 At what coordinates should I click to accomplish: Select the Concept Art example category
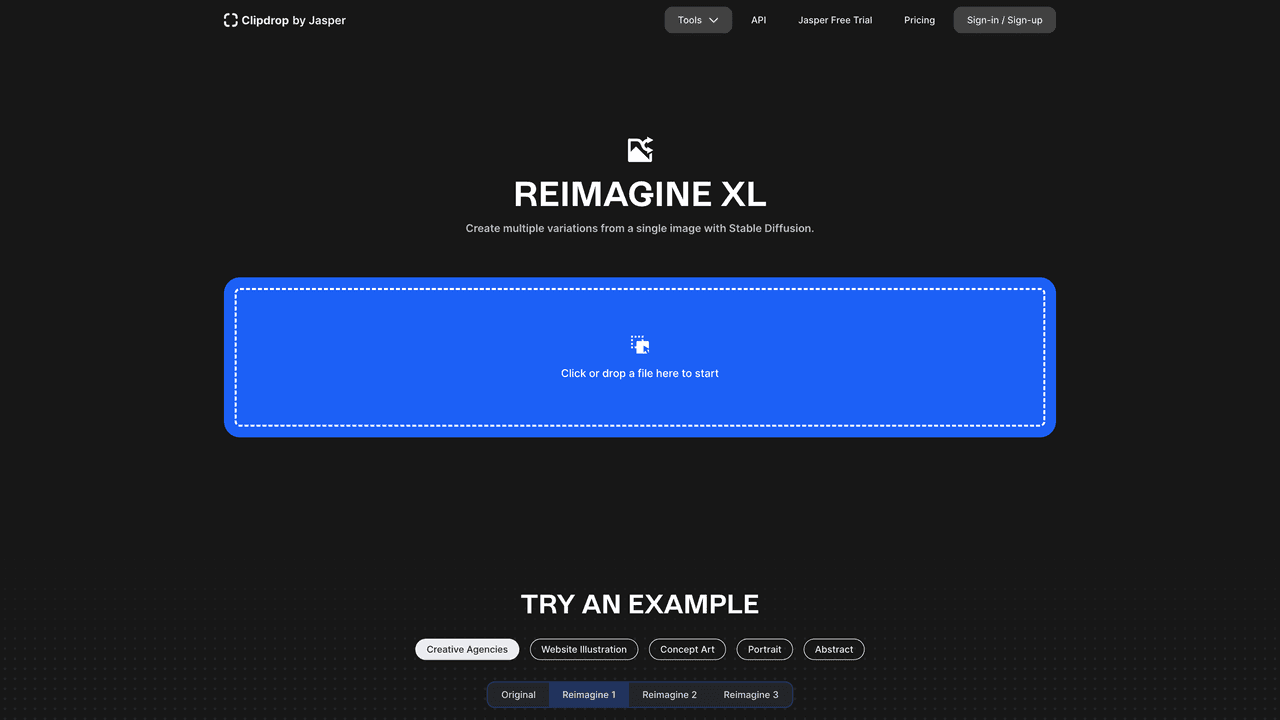687,649
